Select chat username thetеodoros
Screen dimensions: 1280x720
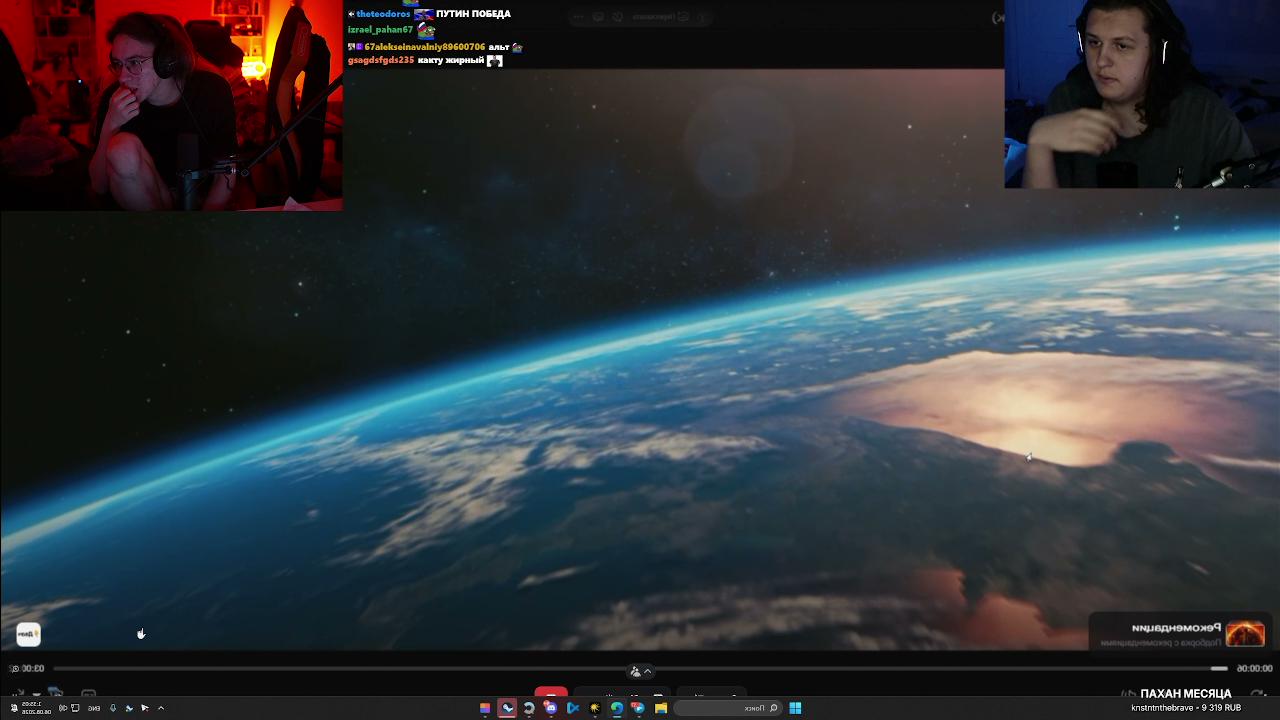383,14
